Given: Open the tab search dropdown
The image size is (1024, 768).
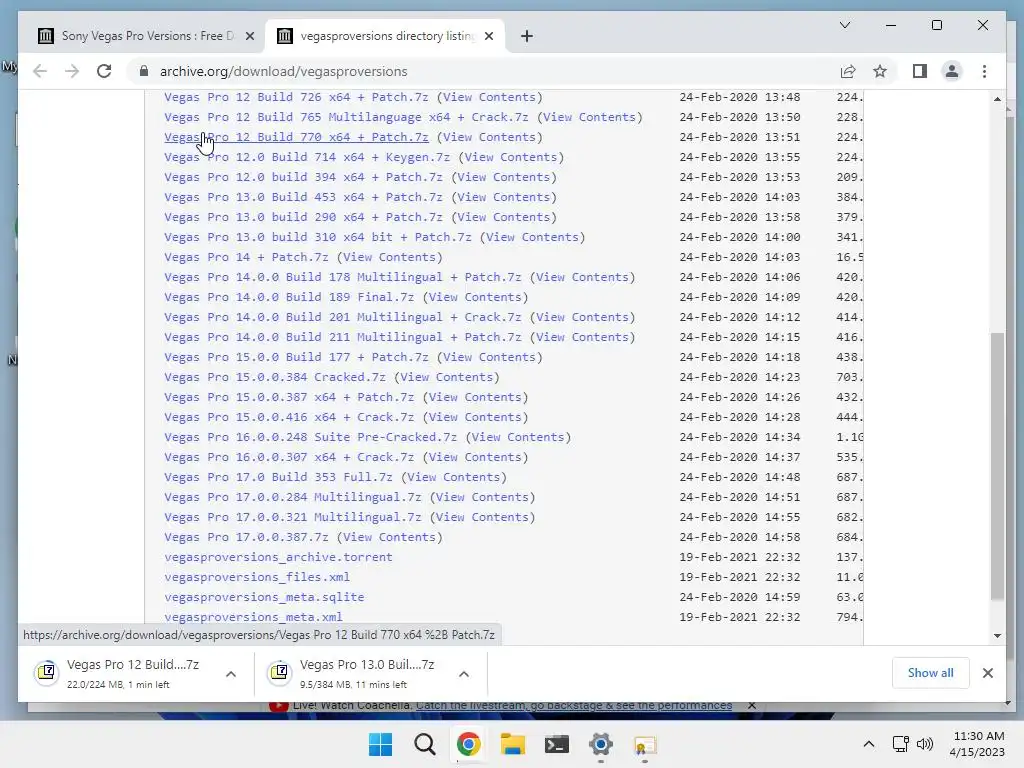Looking at the screenshot, I should [x=844, y=25].
